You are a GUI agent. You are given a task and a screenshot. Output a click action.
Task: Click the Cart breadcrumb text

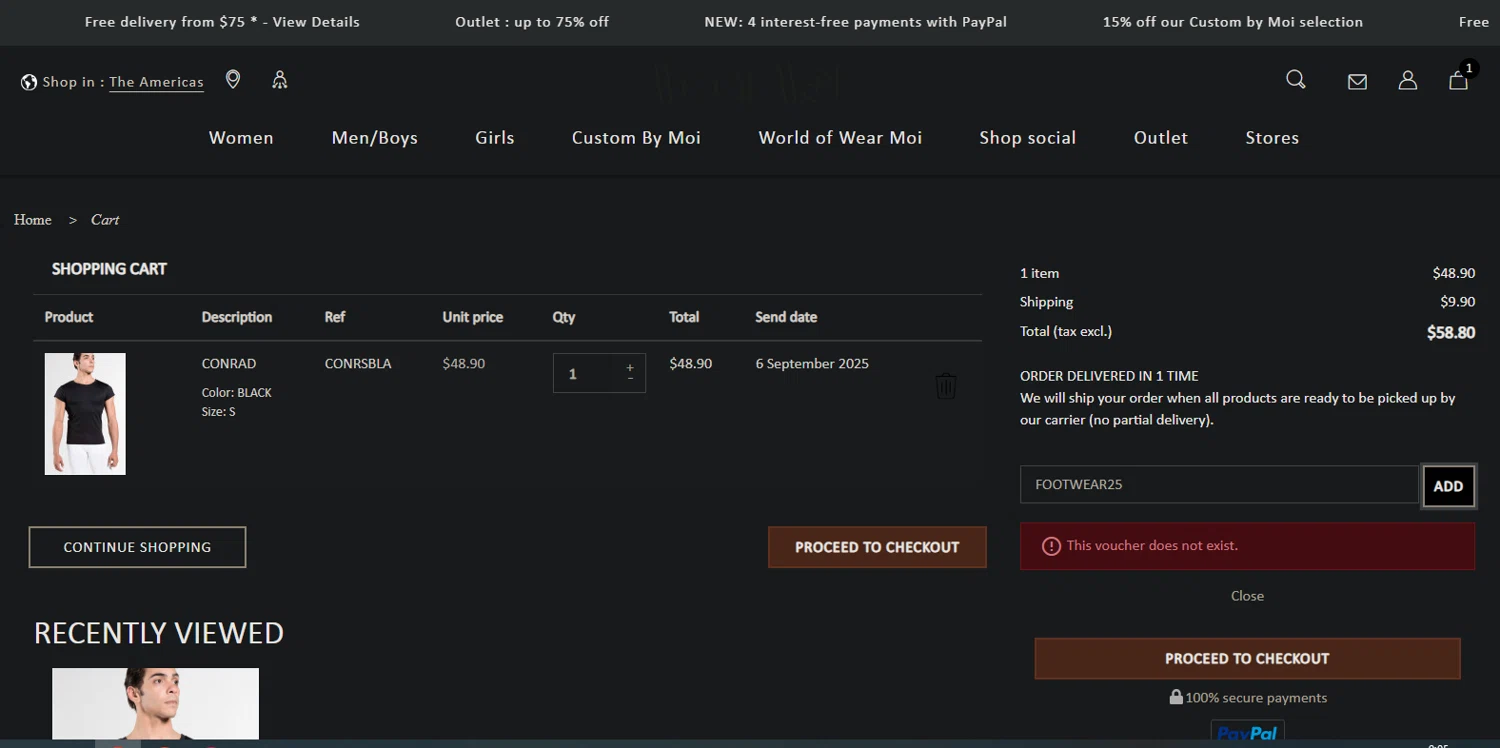pyautogui.click(x=105, y=220)
